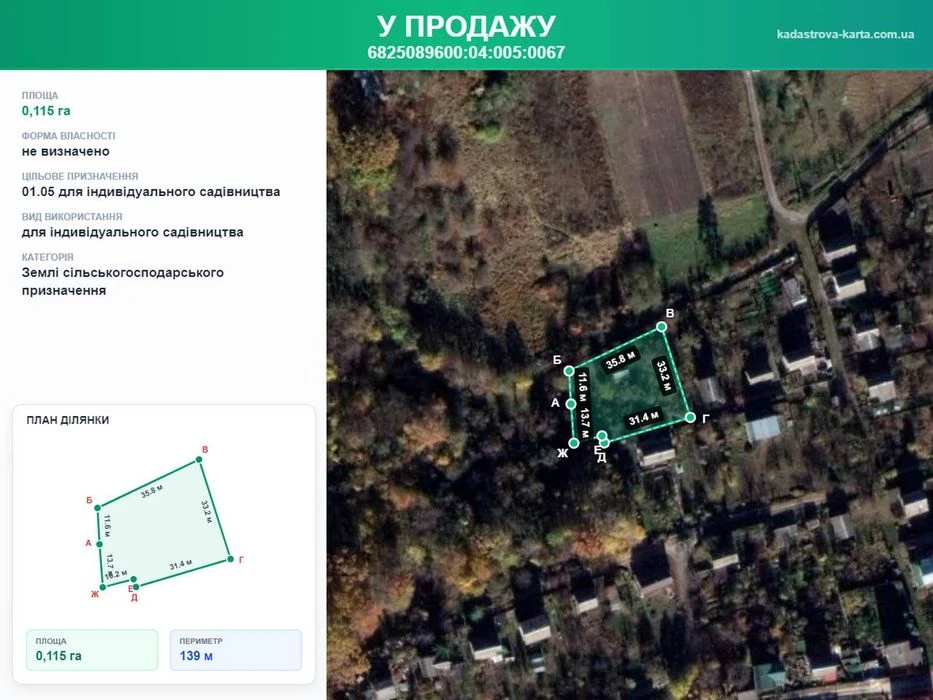933x700 pixels.
Task: Click the 11.6 м label on the map
Action: click(x=583, y=388)
